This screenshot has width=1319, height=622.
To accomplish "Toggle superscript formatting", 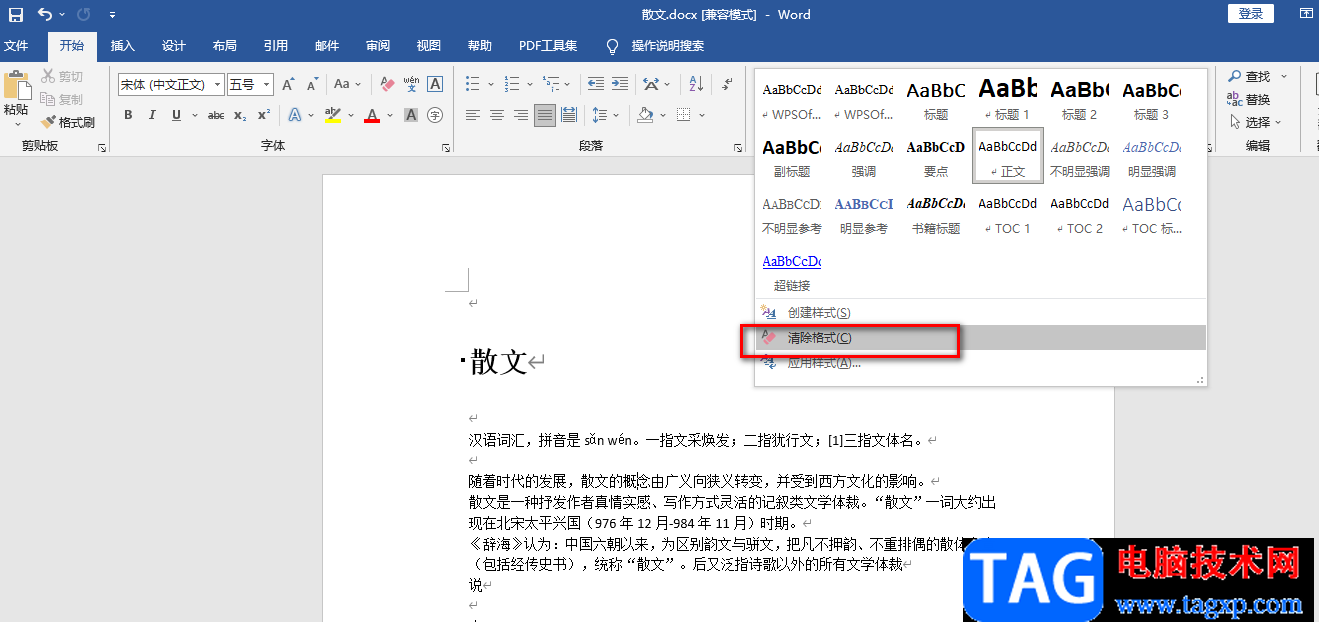I will [x=264, y=115].
